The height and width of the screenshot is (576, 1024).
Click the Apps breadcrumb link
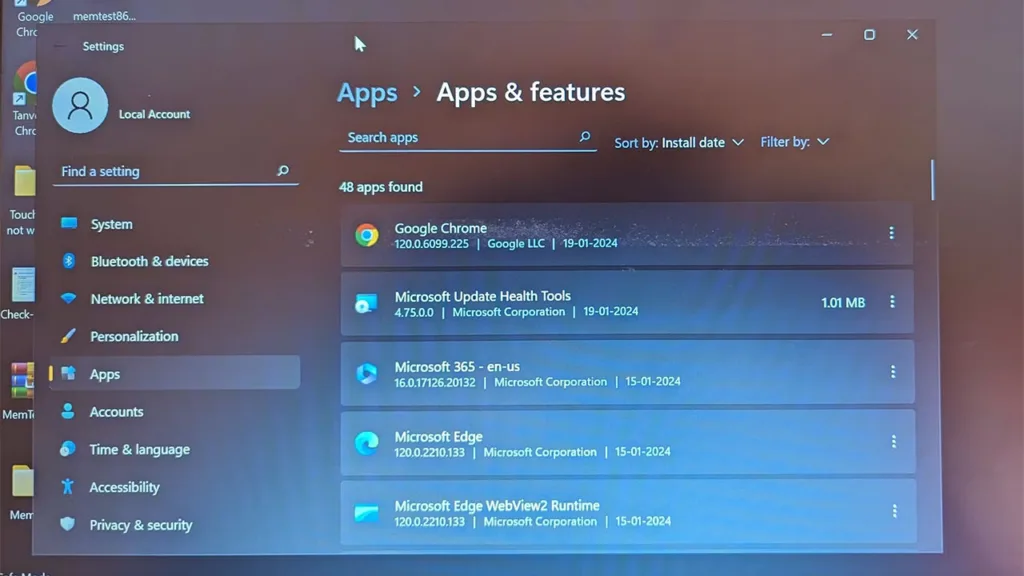(367, 93)
